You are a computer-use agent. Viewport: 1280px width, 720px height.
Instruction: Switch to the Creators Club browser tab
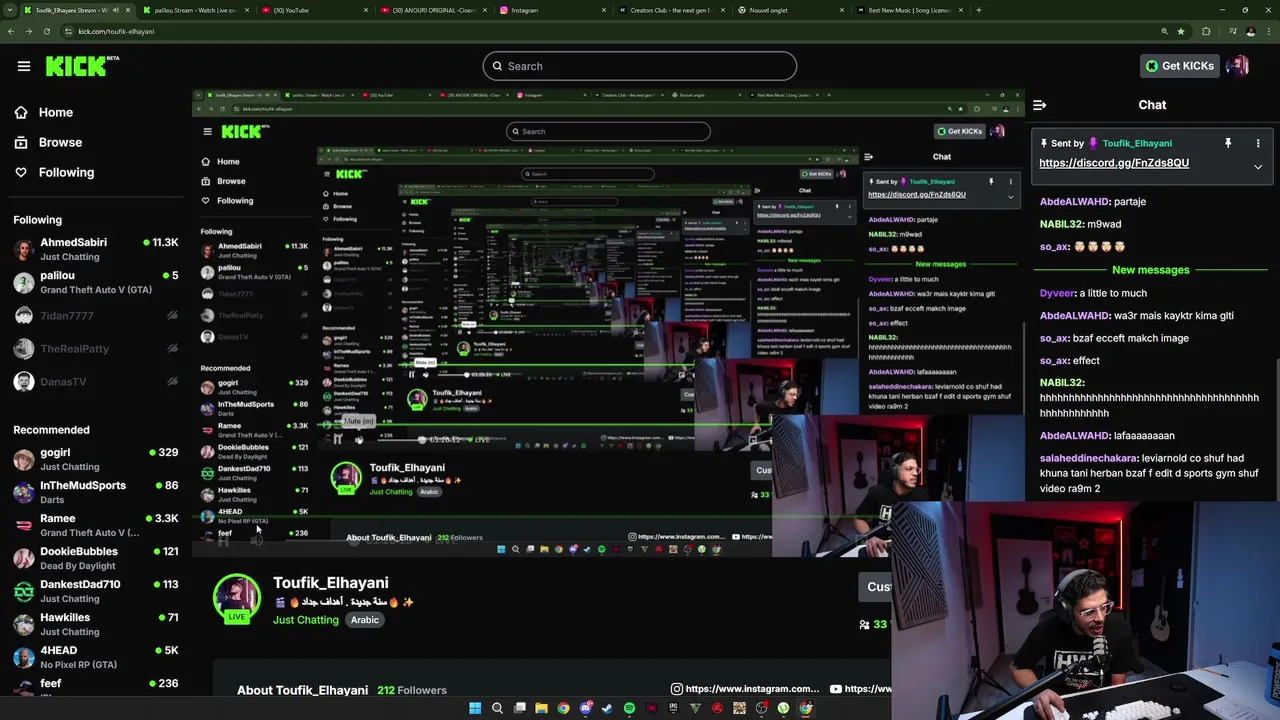(x=671, y=10)
